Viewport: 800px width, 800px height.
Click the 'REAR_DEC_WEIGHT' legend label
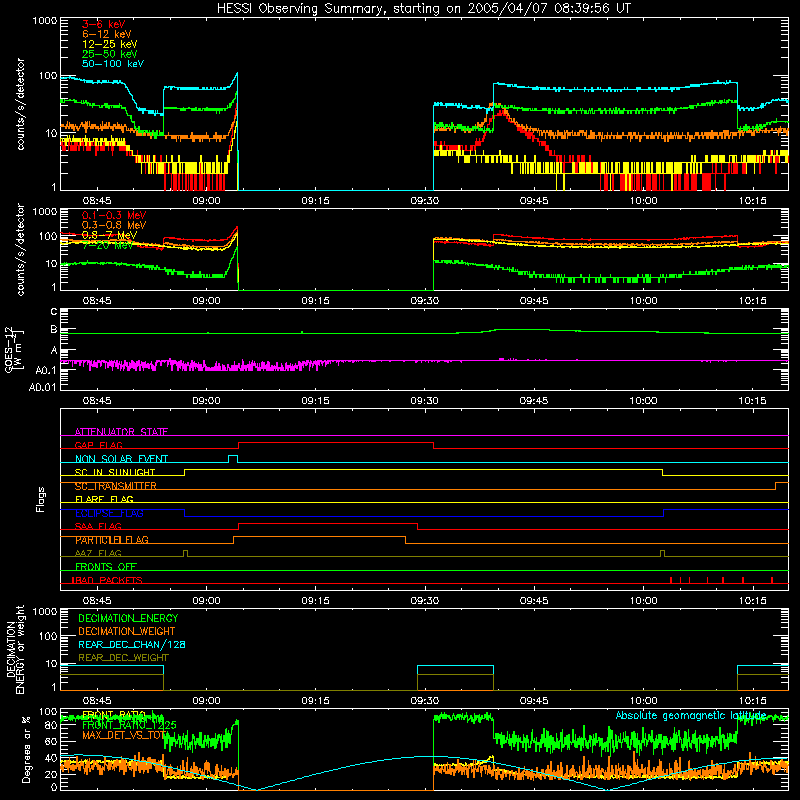pyautogui.click(x=123, y=658)
